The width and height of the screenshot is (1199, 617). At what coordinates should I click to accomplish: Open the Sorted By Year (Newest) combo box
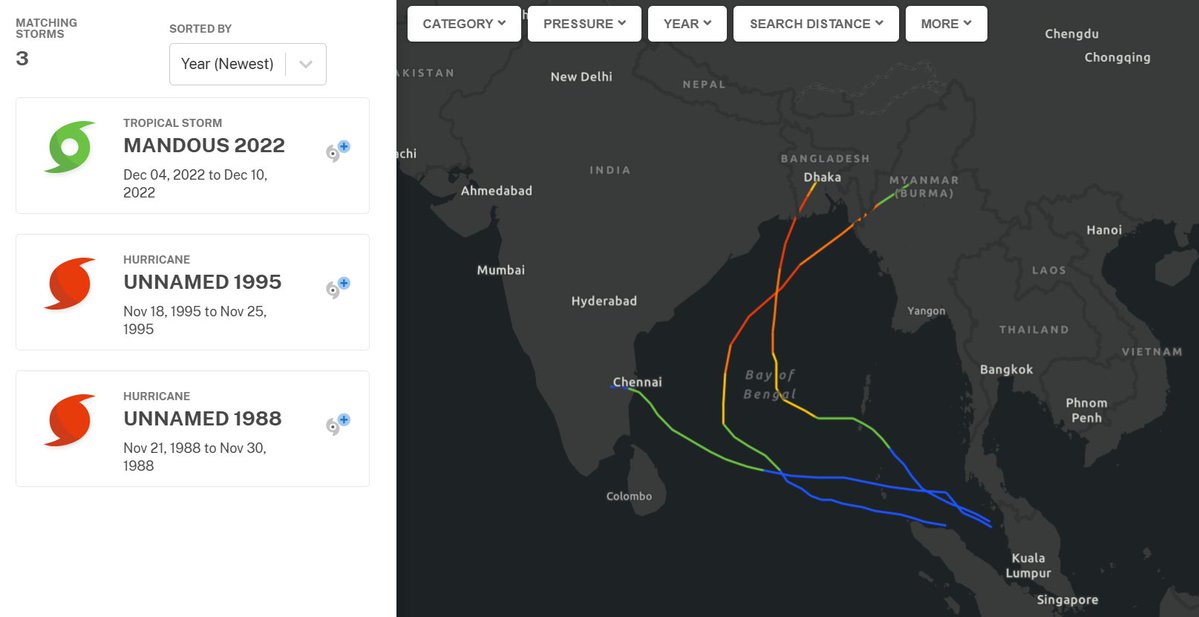248,64
